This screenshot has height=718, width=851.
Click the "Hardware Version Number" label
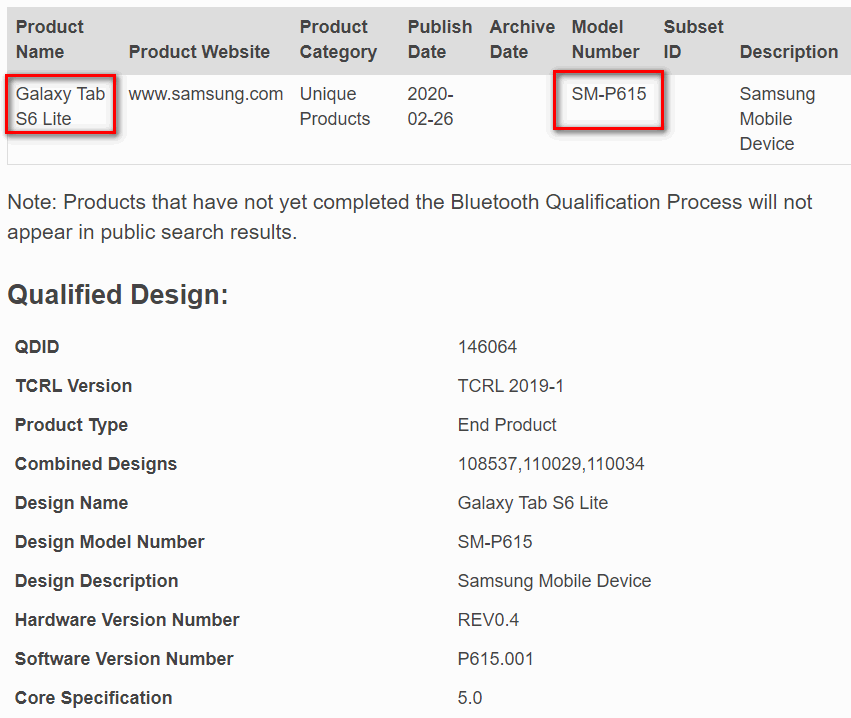(127, 620)
